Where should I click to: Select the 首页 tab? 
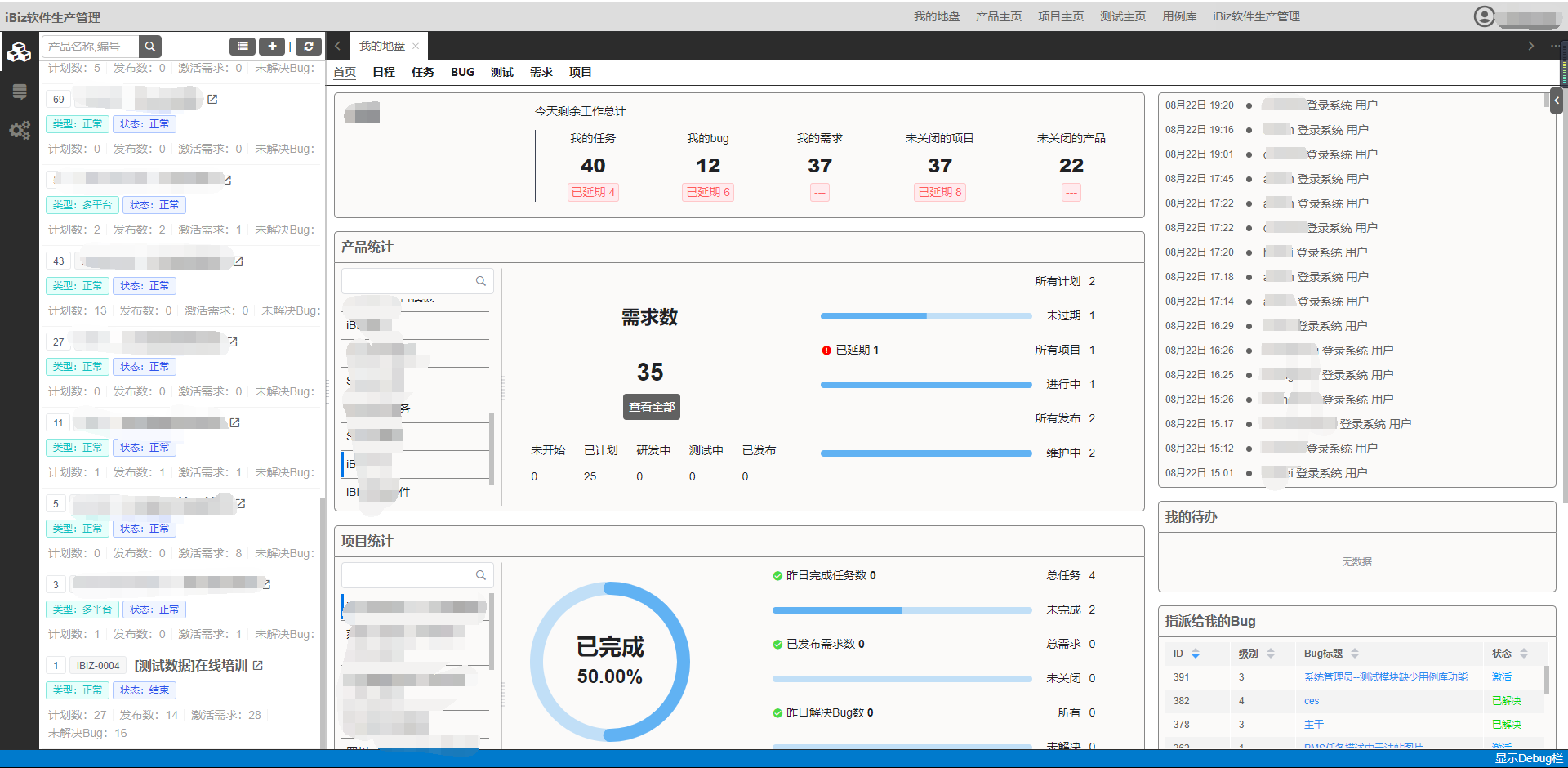point(345,72)
